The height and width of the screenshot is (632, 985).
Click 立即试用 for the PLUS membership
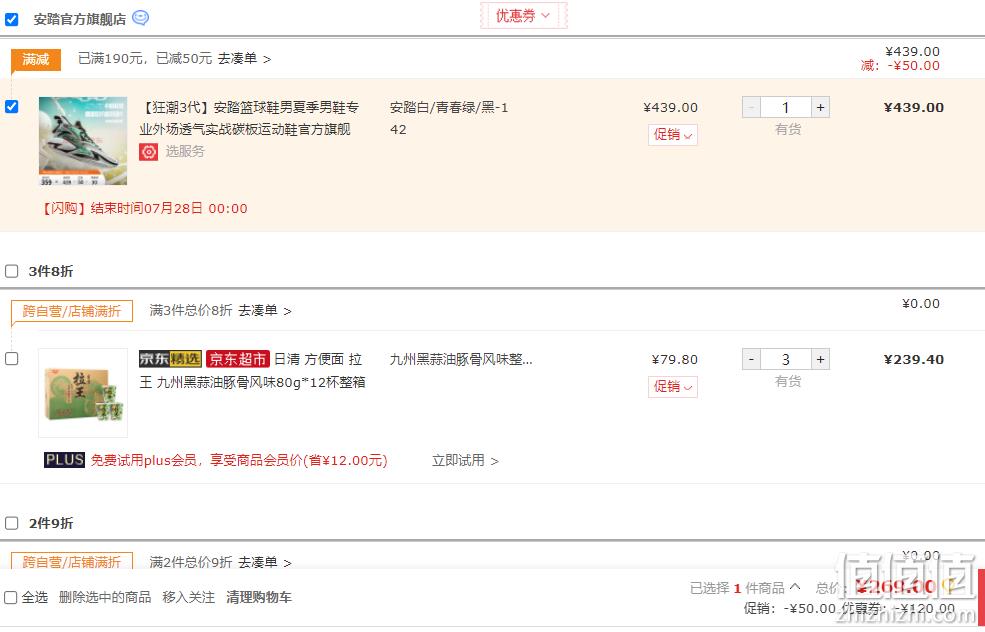point(465,460)
